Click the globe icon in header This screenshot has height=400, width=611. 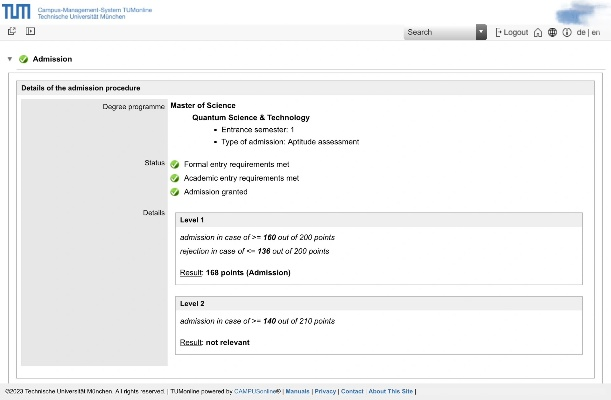(x=552, y=32)
